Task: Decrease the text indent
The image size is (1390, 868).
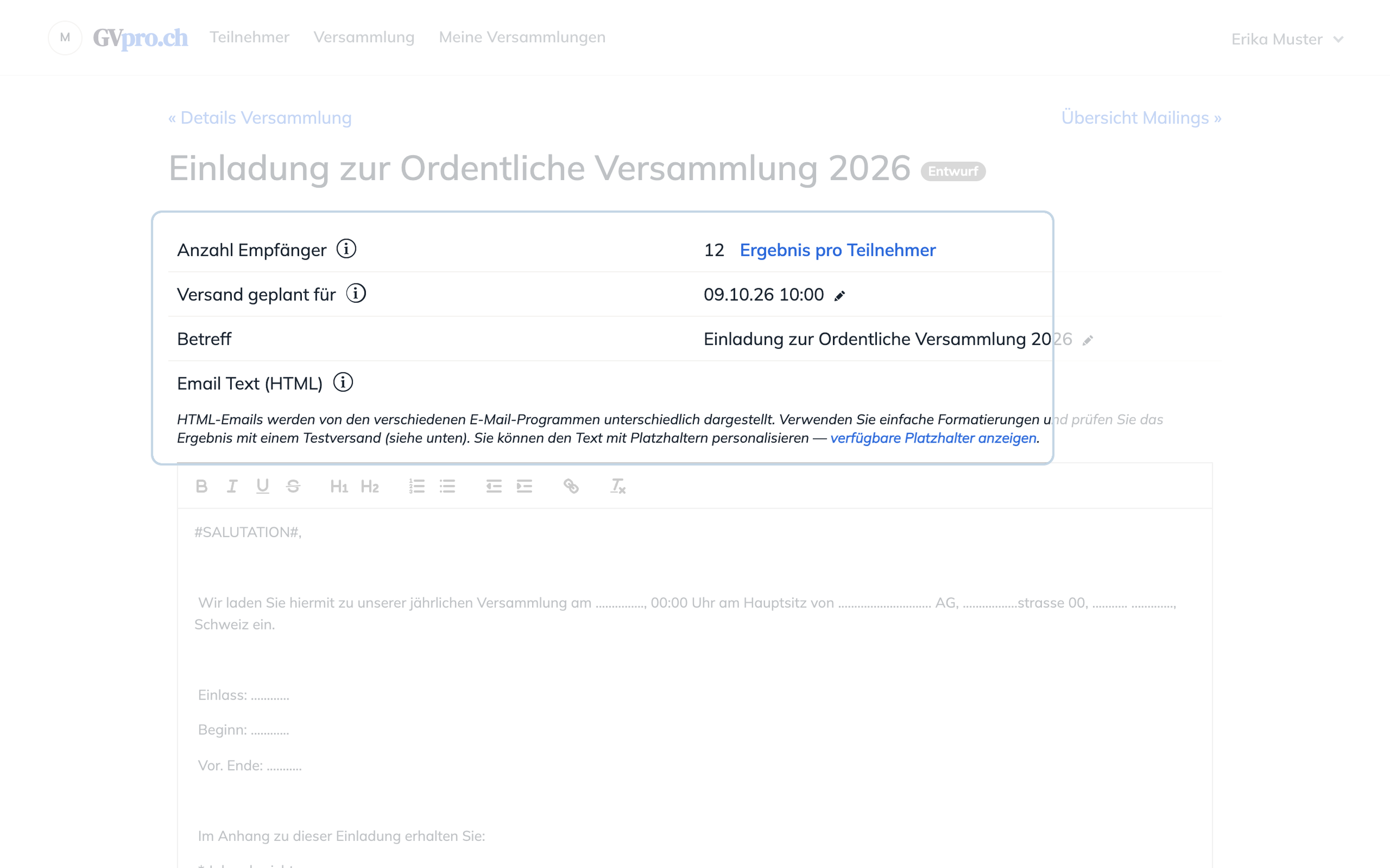Action: click(493, 486)
